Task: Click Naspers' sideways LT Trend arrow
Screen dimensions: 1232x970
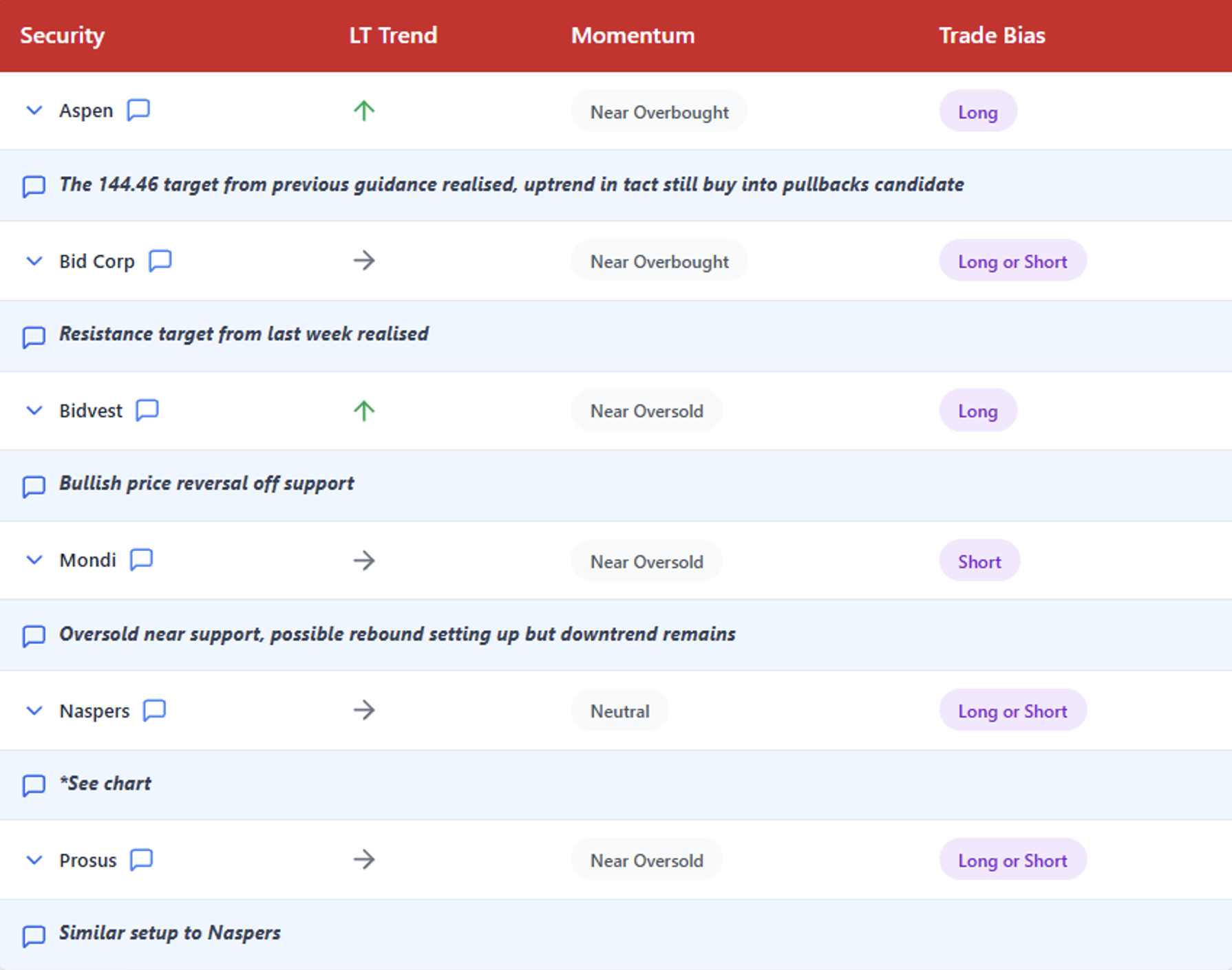Action: click(364, 710)
